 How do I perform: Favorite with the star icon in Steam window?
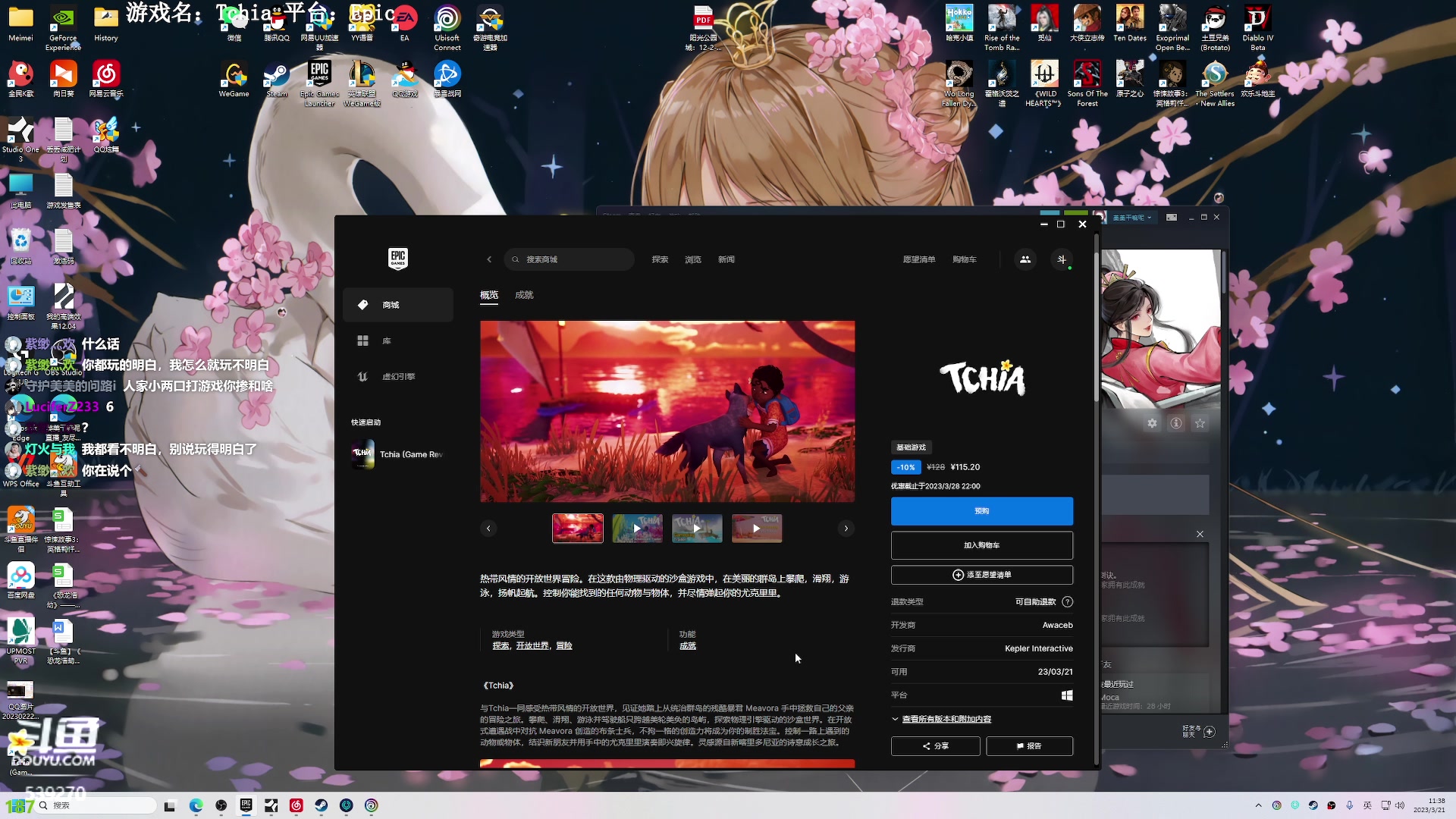[x=1200, y=423]
